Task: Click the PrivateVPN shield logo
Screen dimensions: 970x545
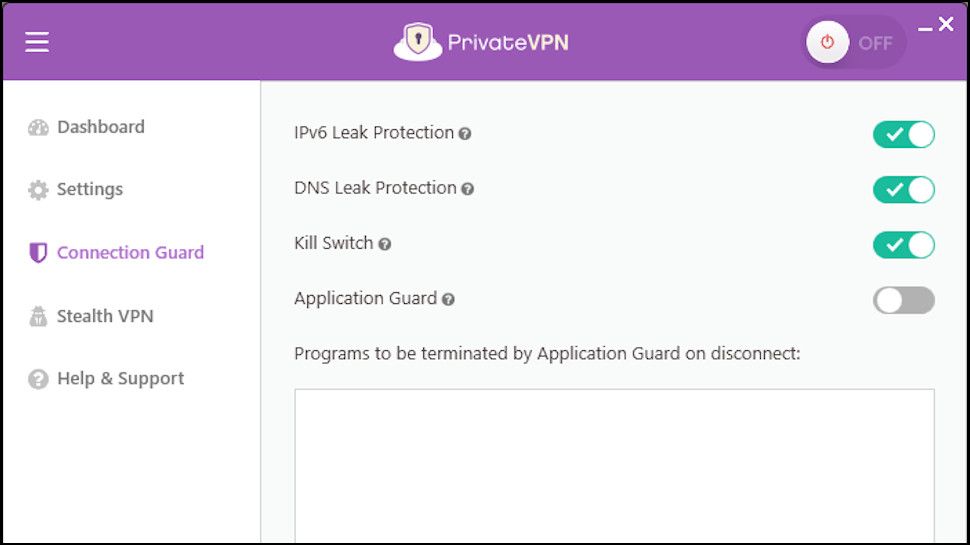Action: point(418,42)
